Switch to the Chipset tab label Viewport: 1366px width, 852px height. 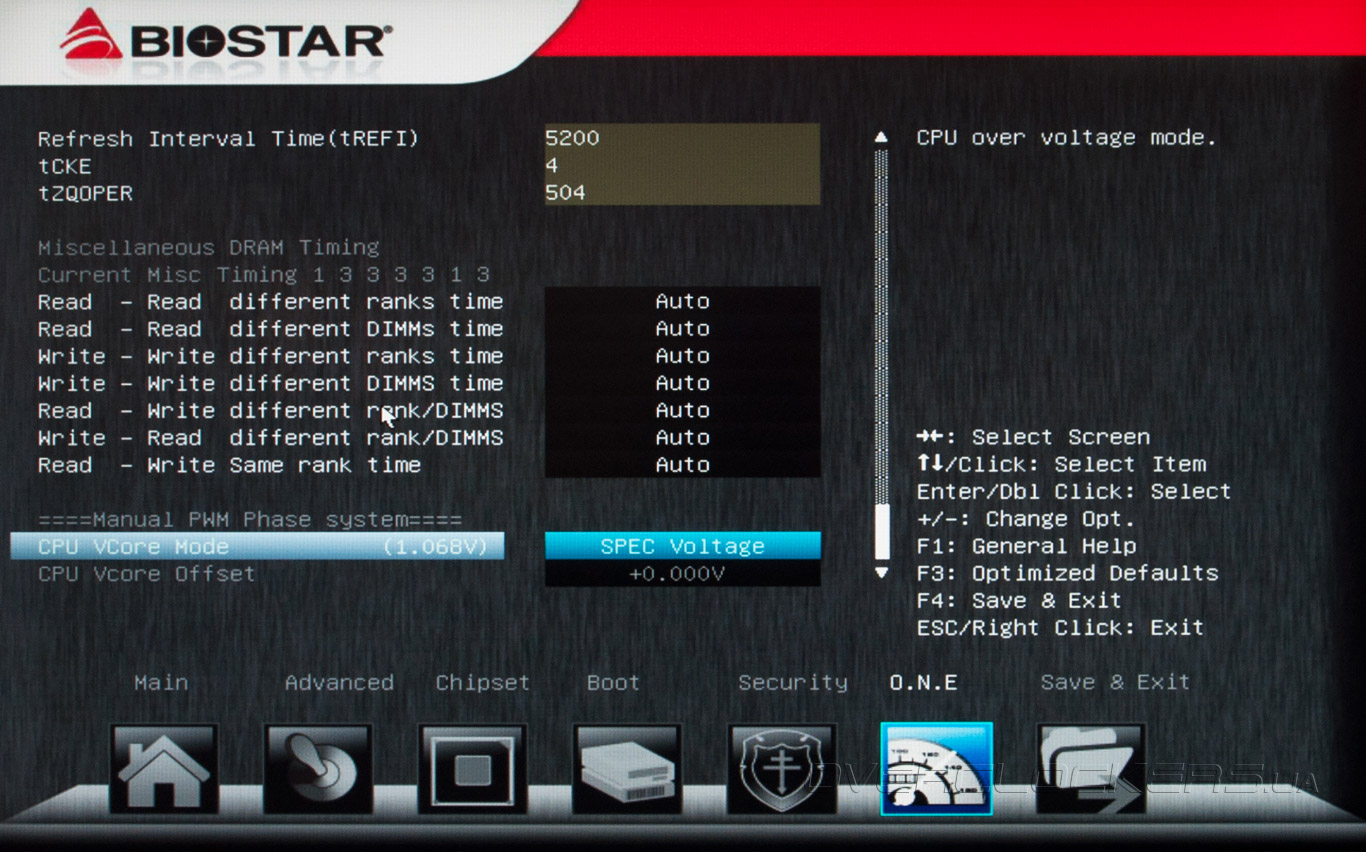pyautogui.click(x=482, y=683)
